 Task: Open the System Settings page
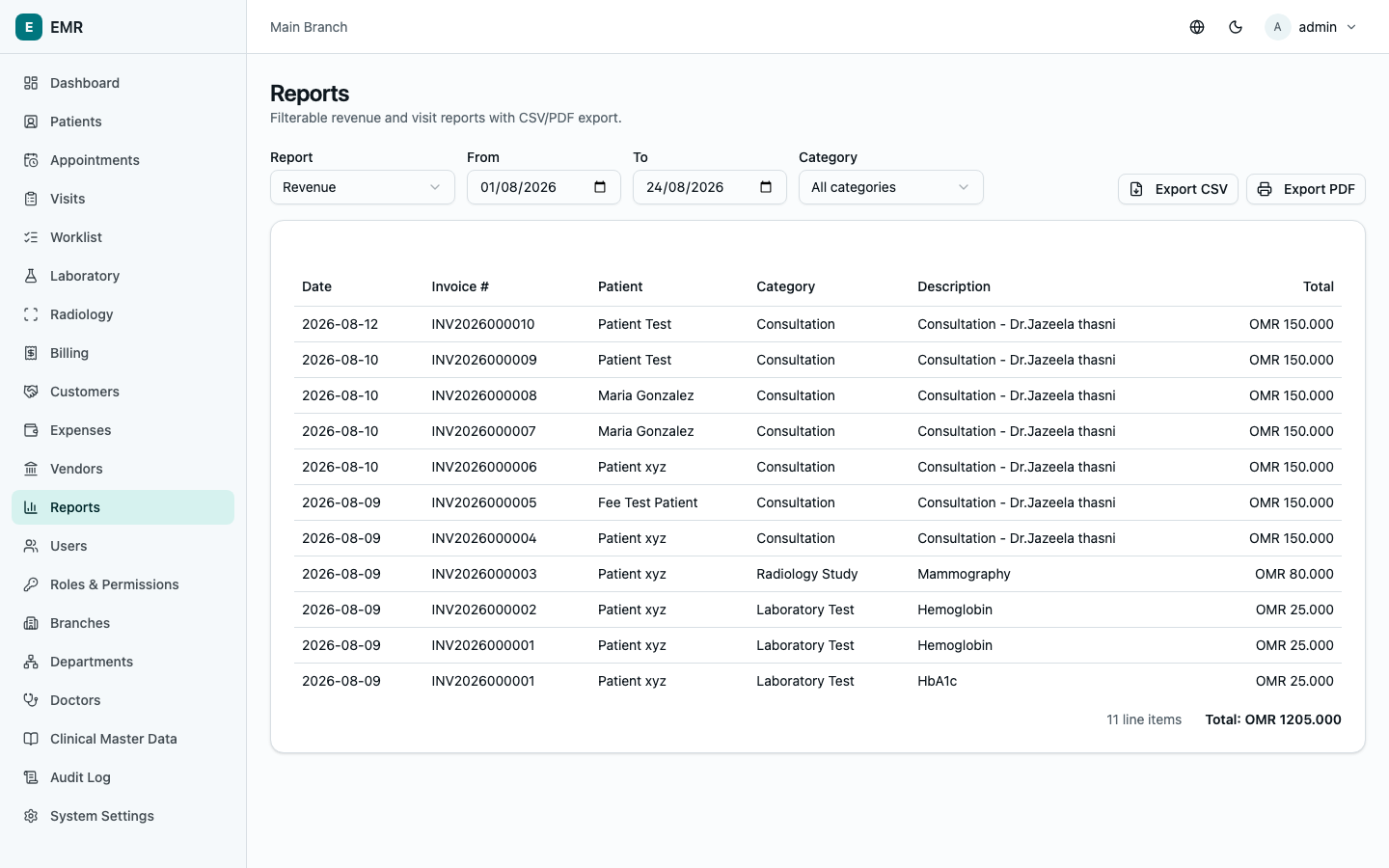123,816
